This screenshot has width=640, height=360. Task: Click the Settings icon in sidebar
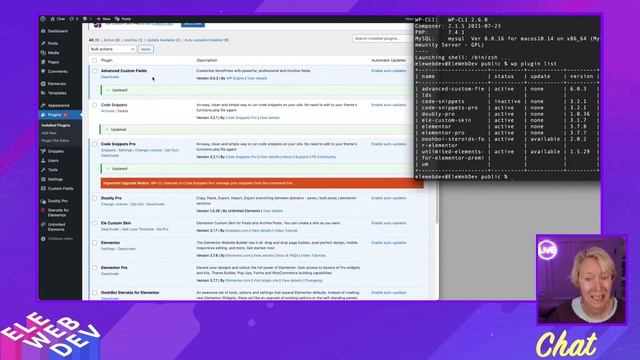coord(43,179)
